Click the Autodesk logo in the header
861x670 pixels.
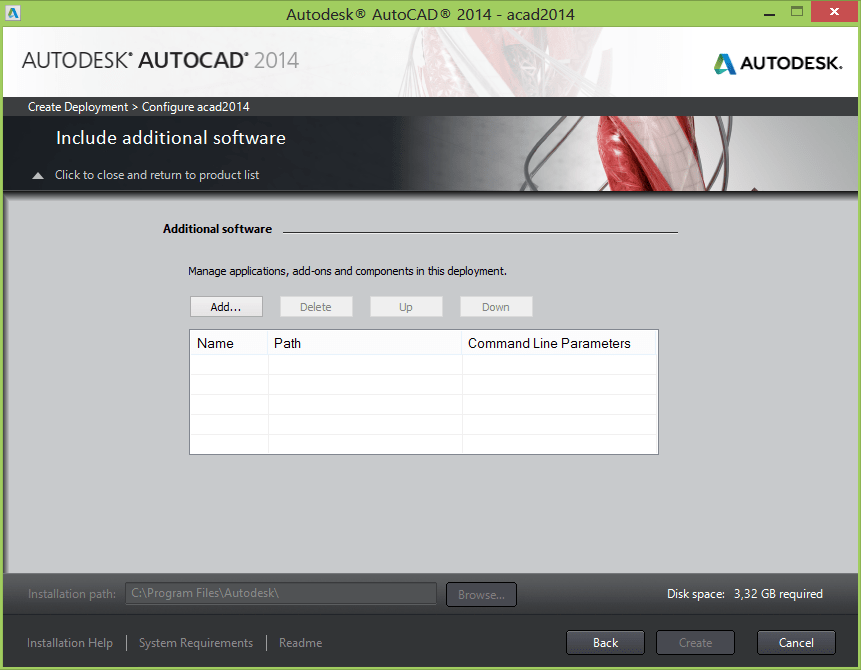pos(777,63)
